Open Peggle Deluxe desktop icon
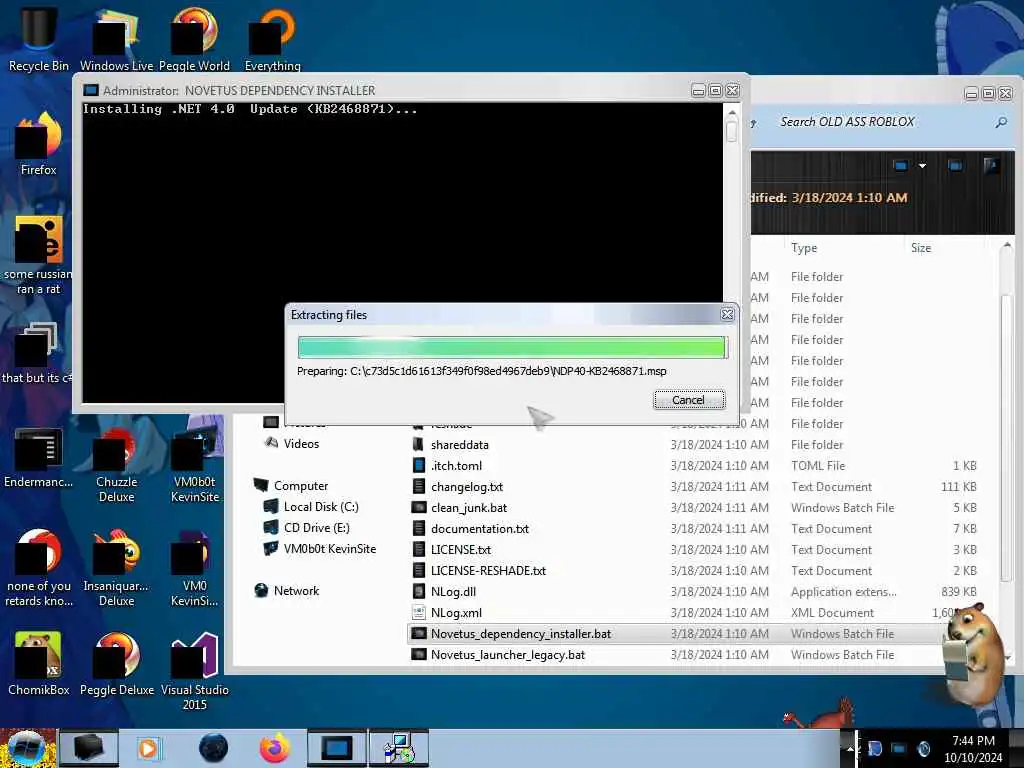 116,664
